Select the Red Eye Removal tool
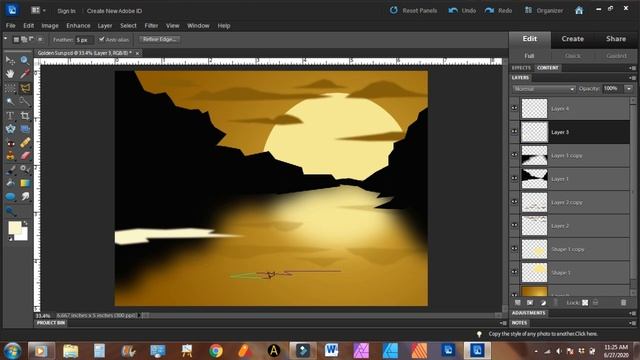 pos(10,143)
